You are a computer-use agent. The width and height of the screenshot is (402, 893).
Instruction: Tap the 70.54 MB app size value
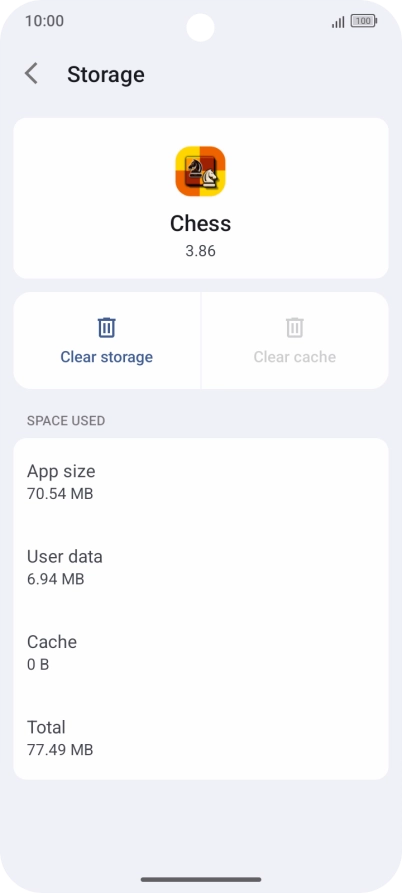(60, 494)
